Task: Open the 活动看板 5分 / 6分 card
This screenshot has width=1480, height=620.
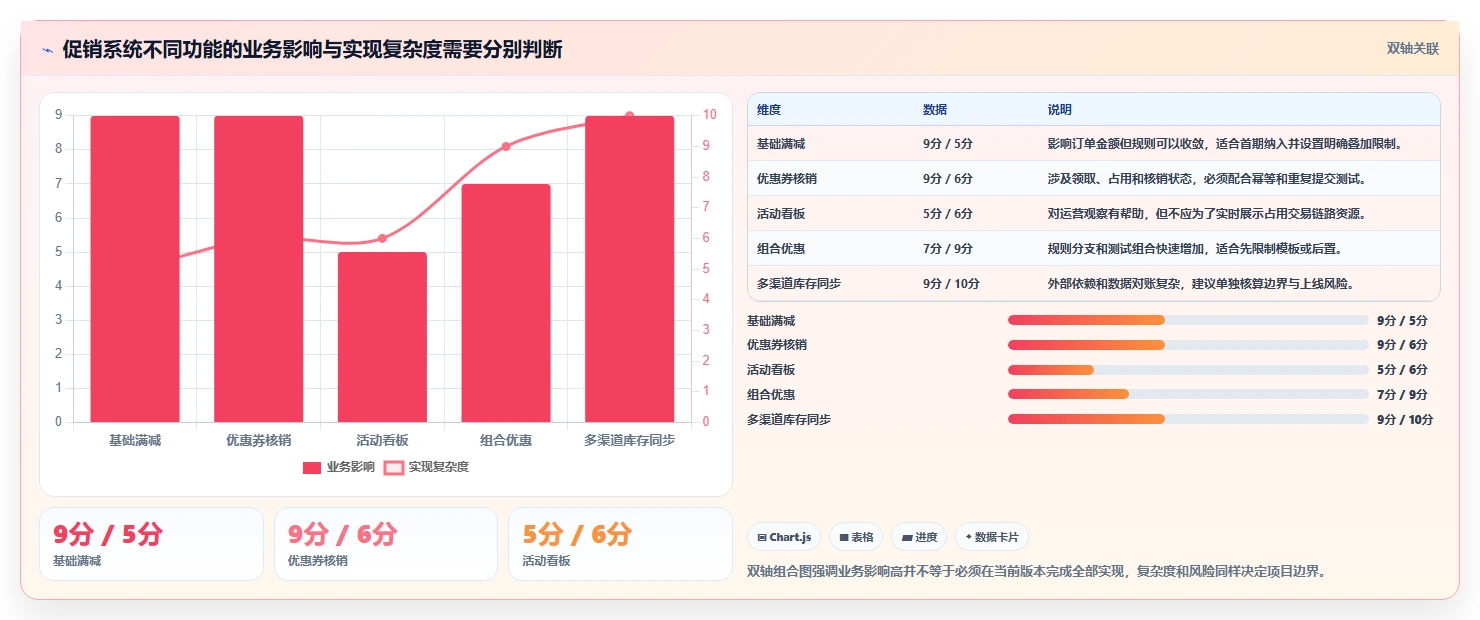Action: pos(620,544)
